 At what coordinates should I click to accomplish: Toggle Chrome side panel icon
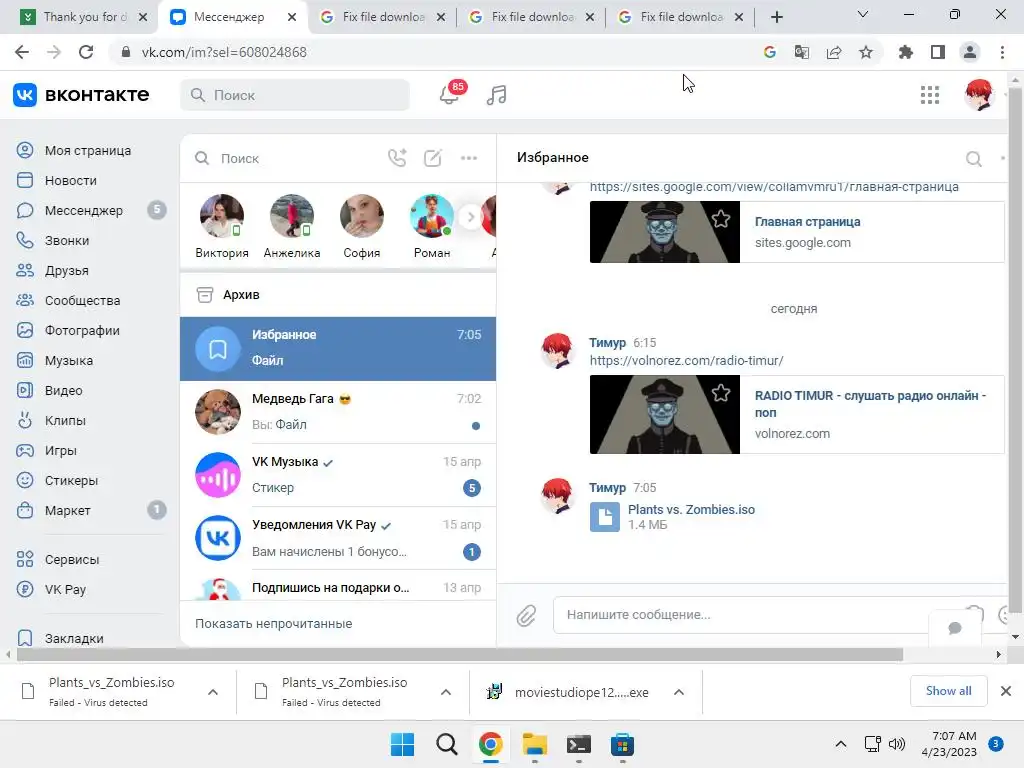[x=938, y=52]
